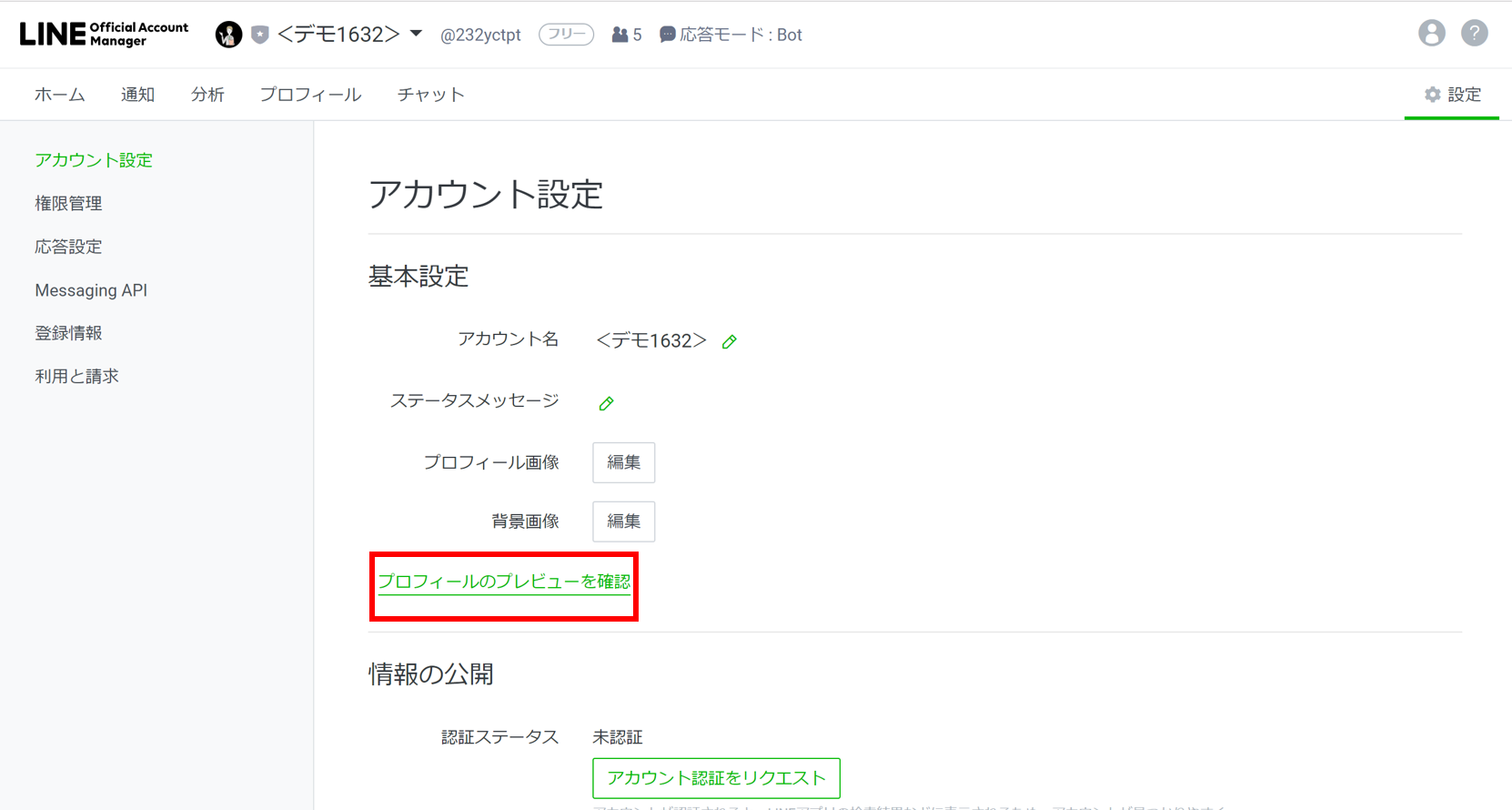This screenshot has width=1512, height=810.
Task: Open the help question mark icon
Action: (x=1474, y=34)
